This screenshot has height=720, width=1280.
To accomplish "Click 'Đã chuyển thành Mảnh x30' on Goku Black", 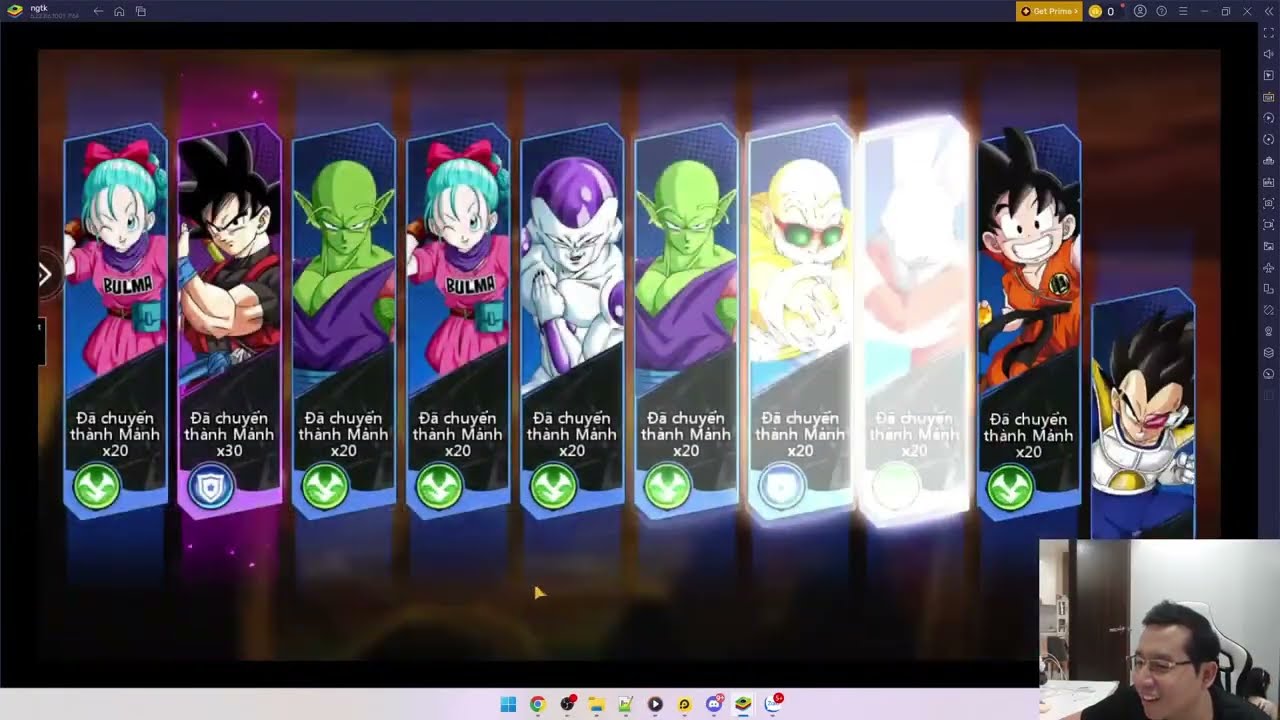I will (229, 434).
